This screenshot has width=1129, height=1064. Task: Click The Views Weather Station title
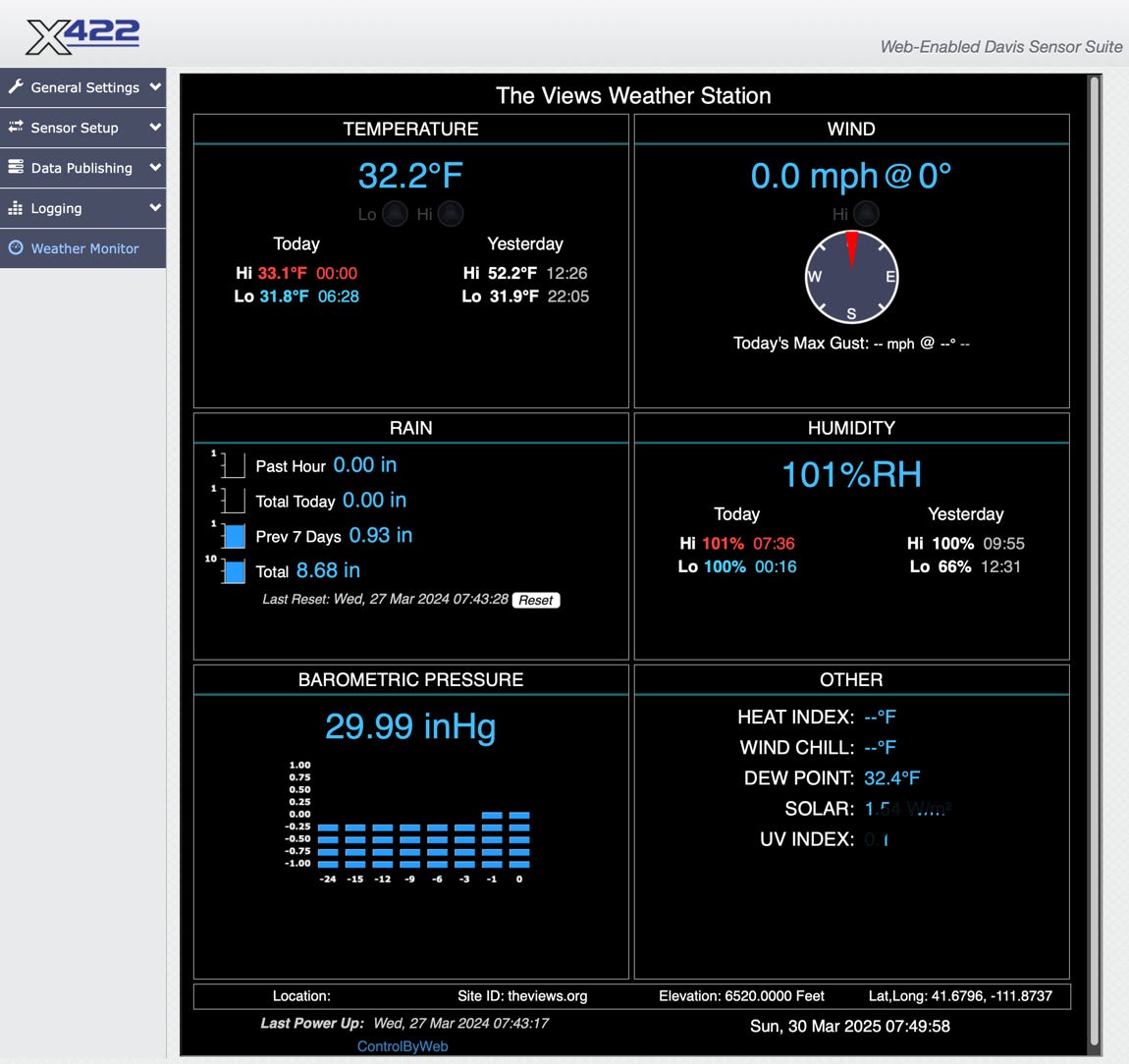(633, 96)
